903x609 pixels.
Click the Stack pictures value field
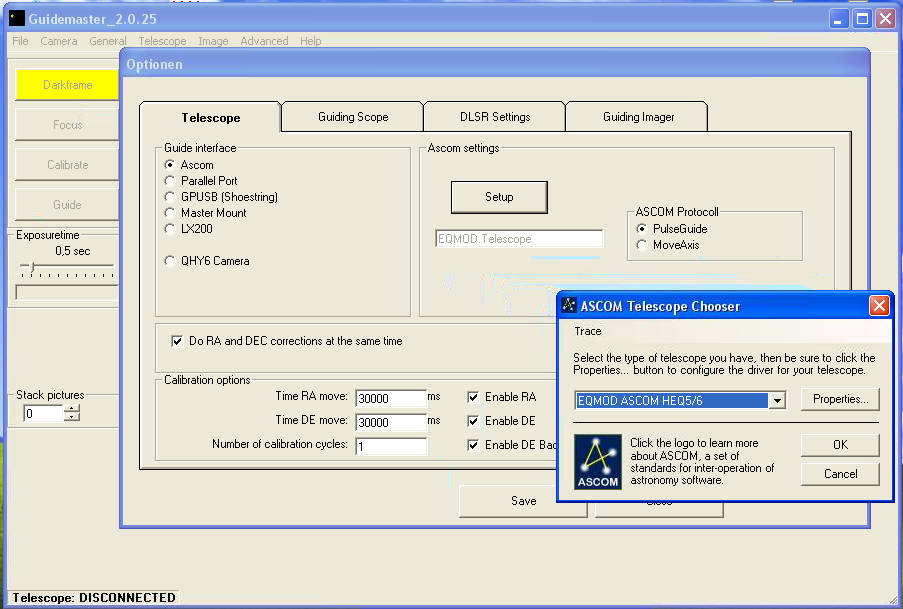pyautogui.click(x=43, y=413)
